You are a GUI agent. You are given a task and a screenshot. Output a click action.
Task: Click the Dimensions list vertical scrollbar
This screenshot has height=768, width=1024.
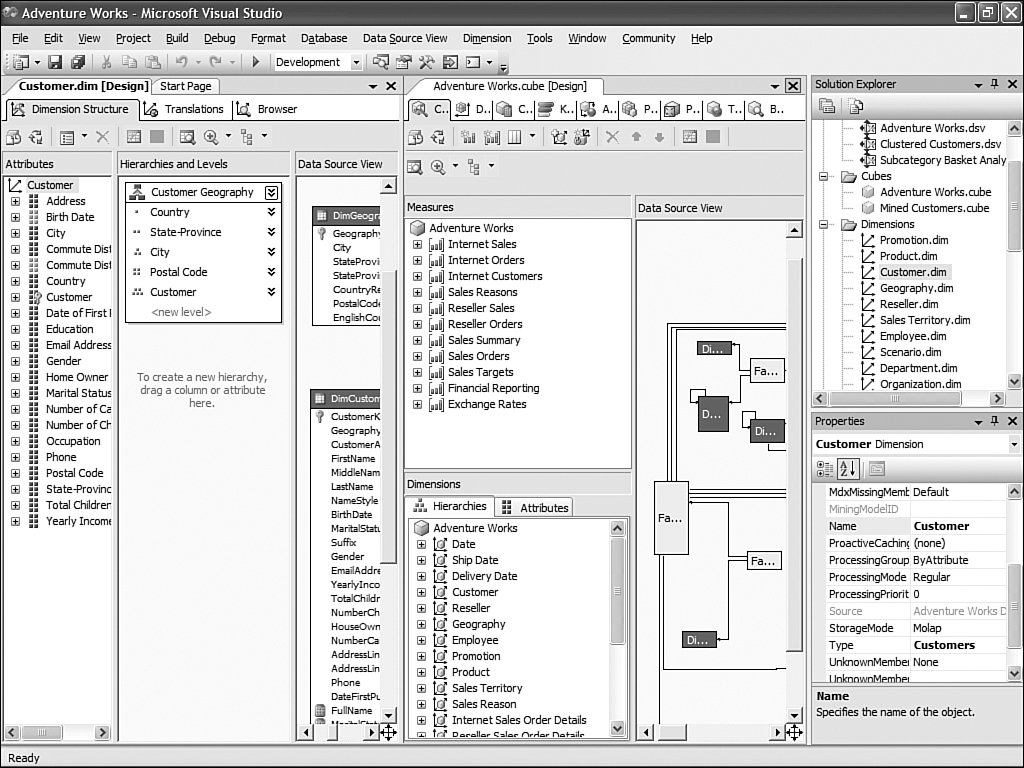[617, 628]
